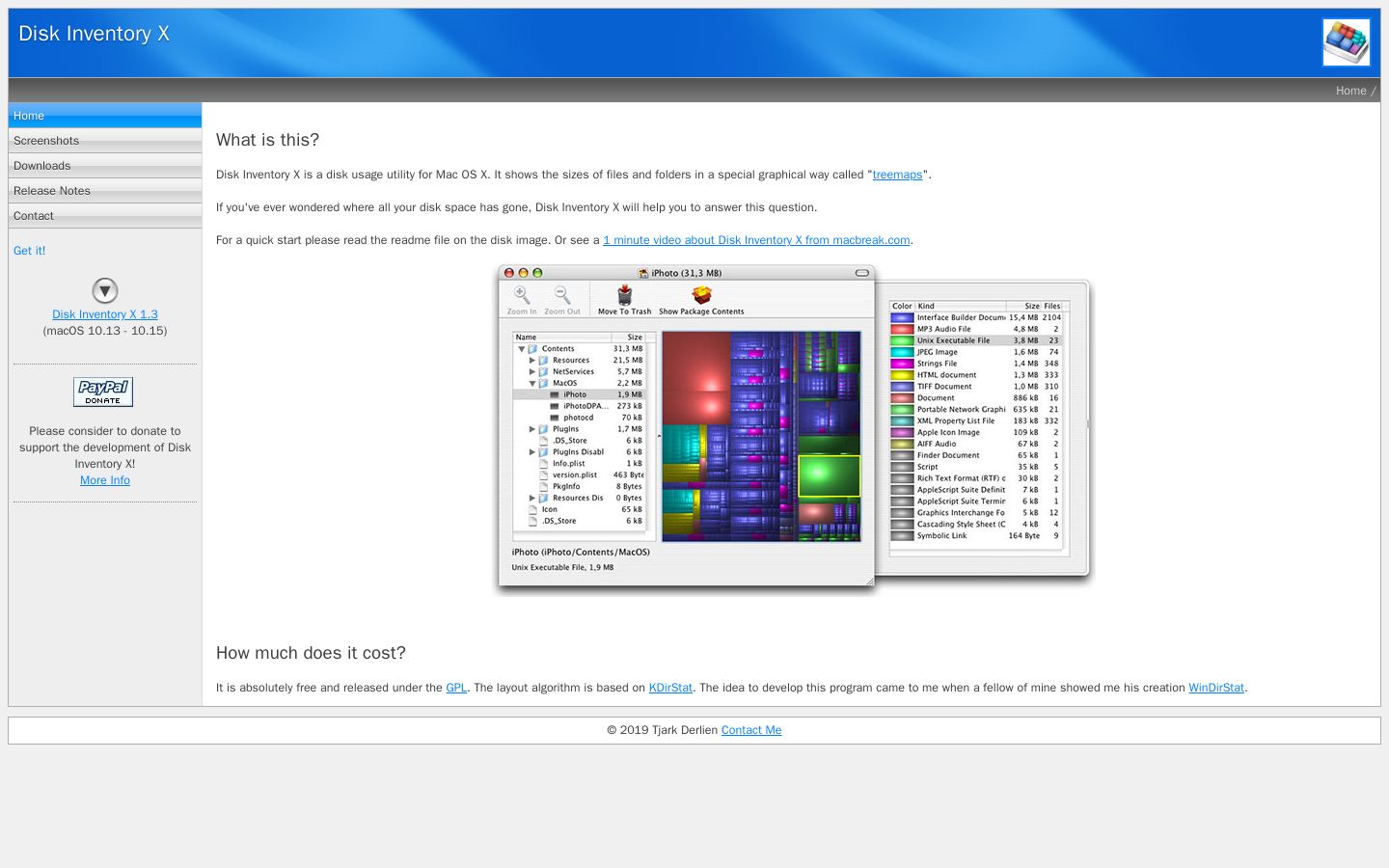
Task: Click the Move To Trash icon in the screenshot
Action: [624, 294]
